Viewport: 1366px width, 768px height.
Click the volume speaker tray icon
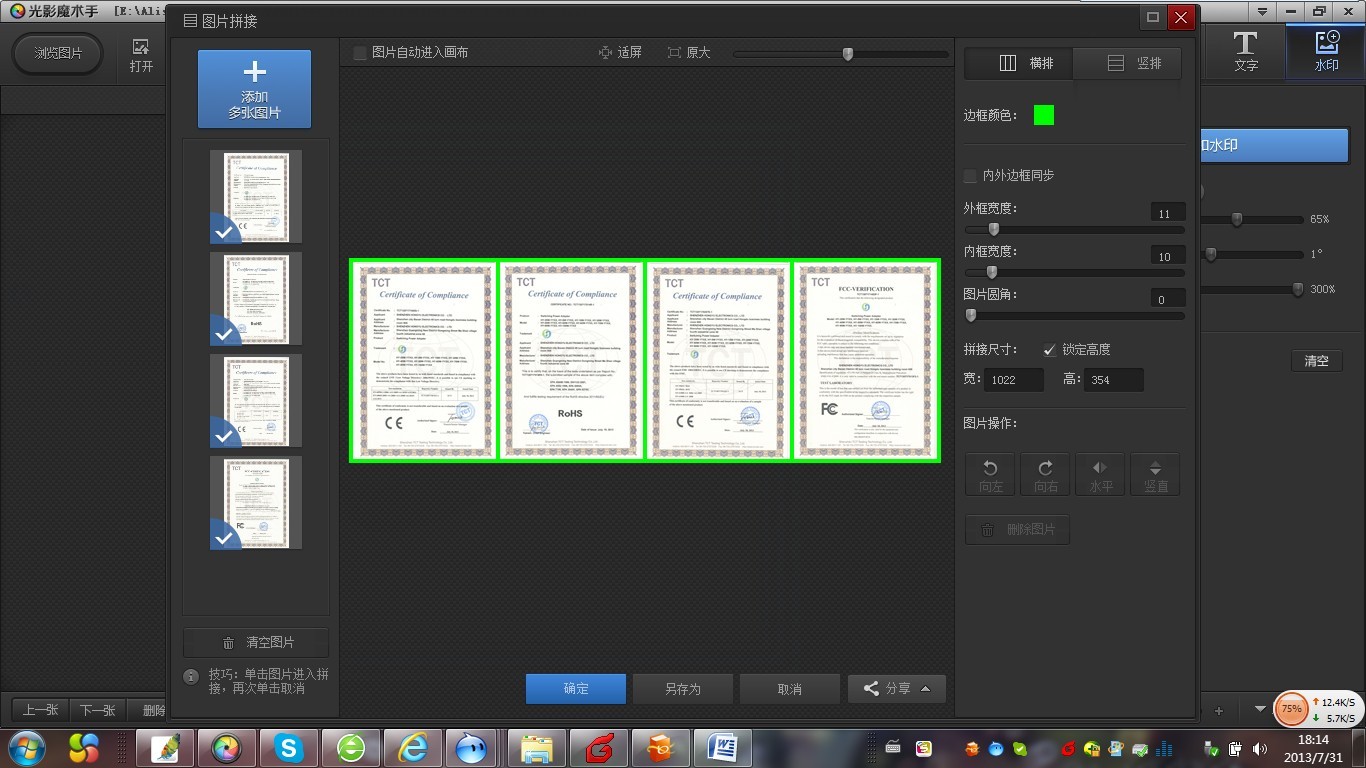1260,748
